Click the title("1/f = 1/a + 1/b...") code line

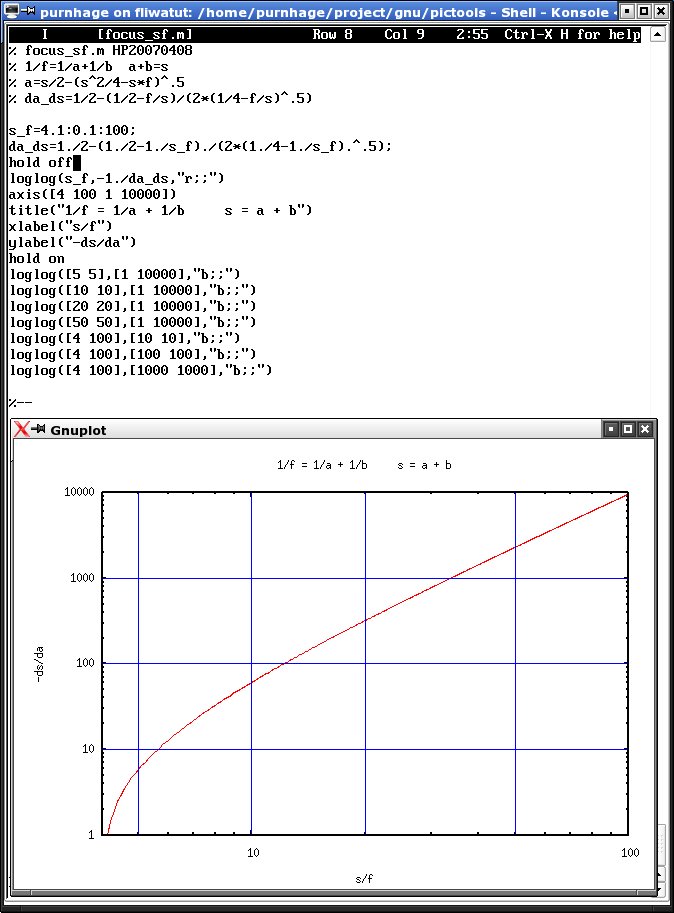[x=160, y=210]
